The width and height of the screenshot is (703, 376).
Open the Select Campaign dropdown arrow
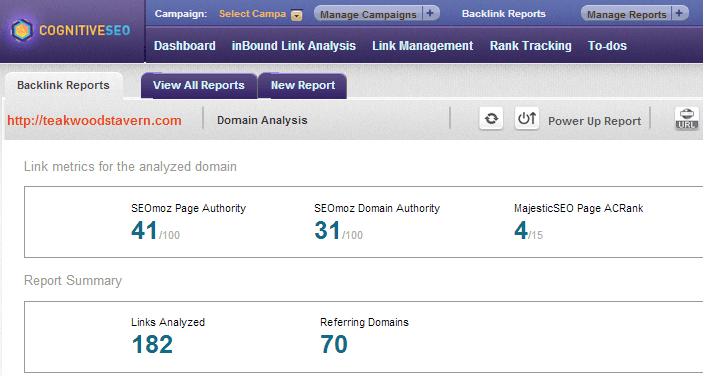tap(296, 16)
